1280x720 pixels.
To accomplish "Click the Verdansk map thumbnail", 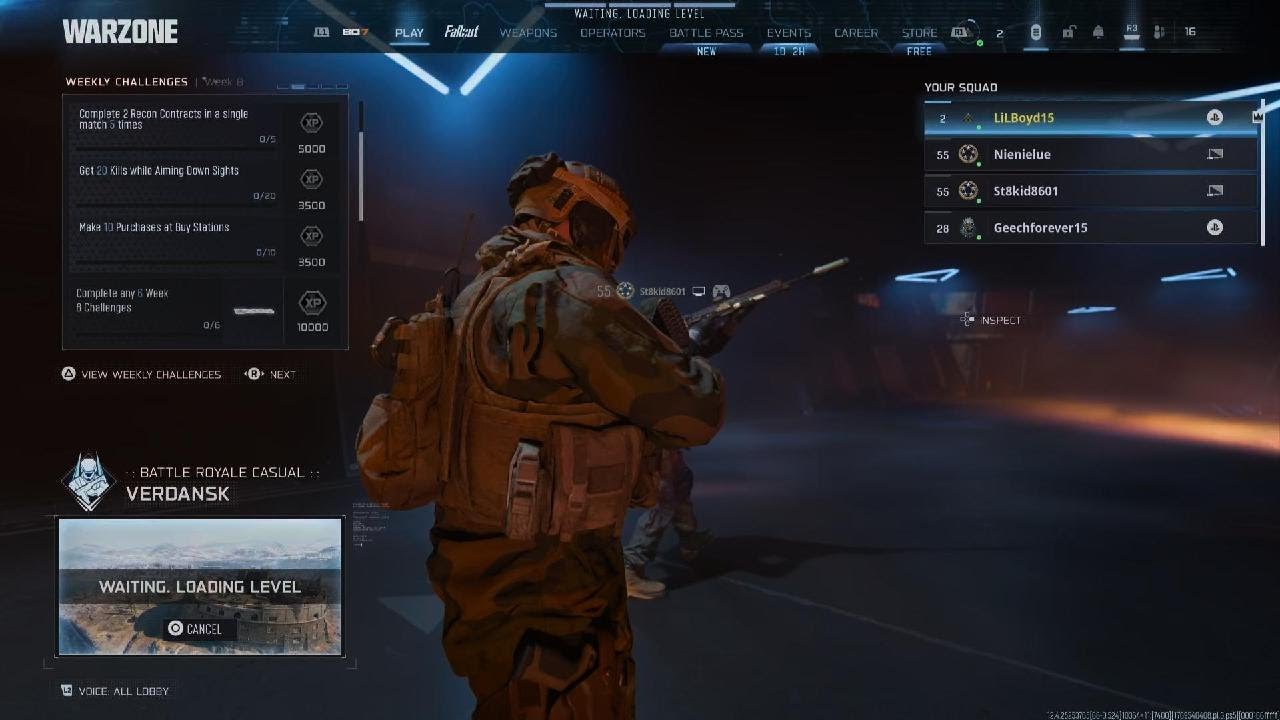I will pos(200,586).
